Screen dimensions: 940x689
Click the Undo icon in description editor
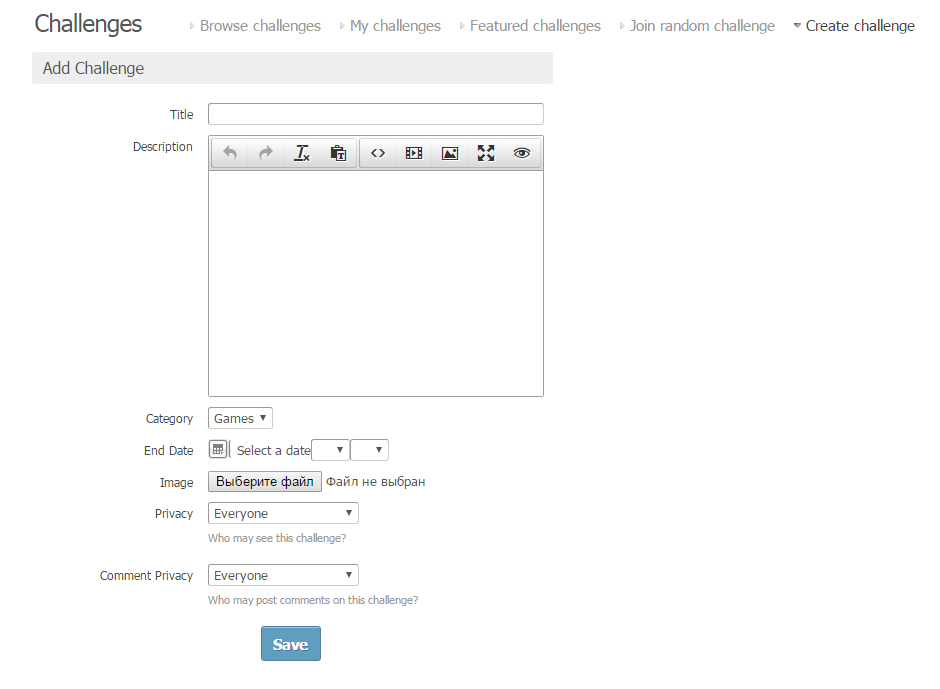click(230, 154)
